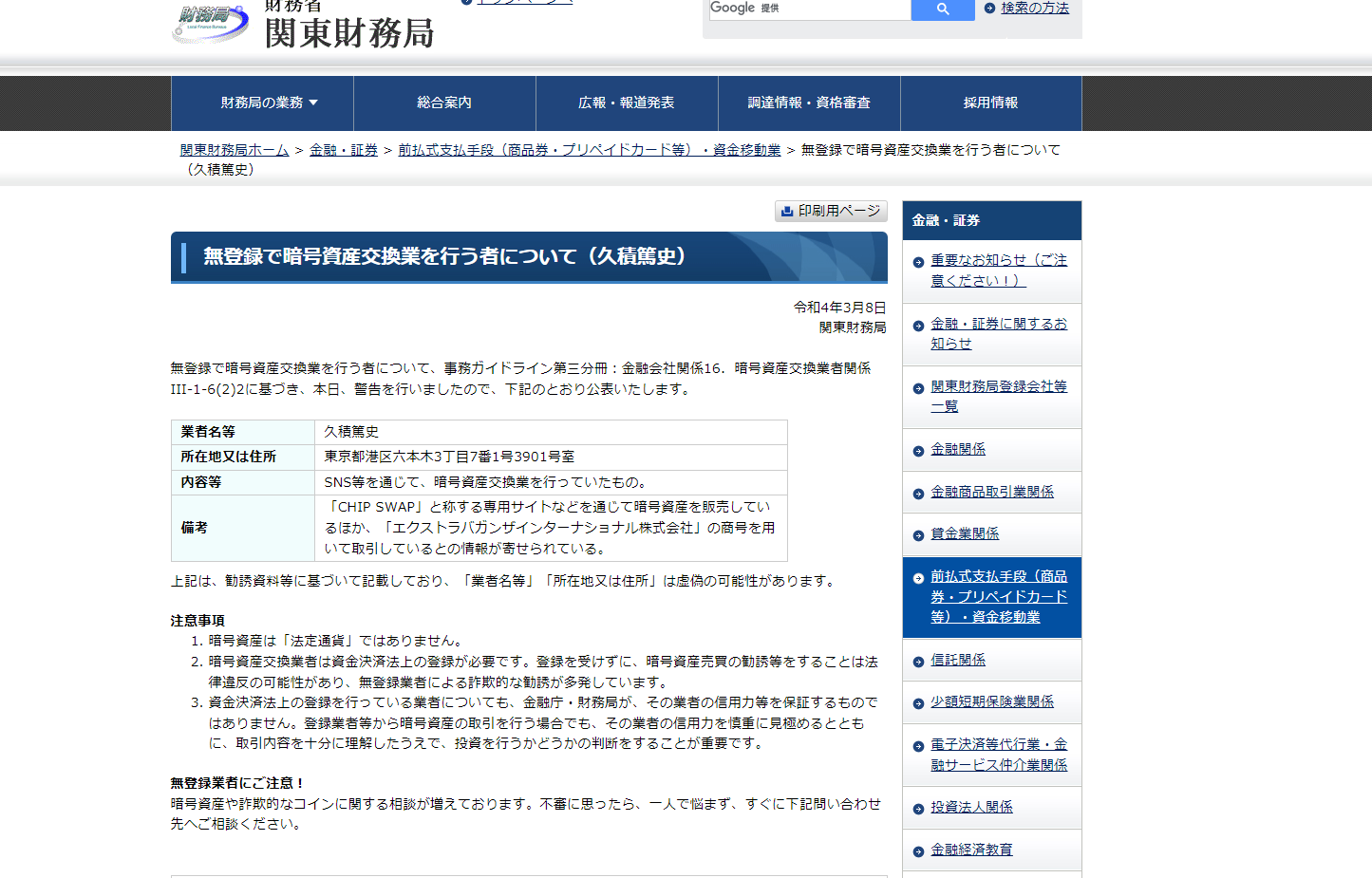
Task: Click the 関東財務局 logo image
Action: pos(211,23)
